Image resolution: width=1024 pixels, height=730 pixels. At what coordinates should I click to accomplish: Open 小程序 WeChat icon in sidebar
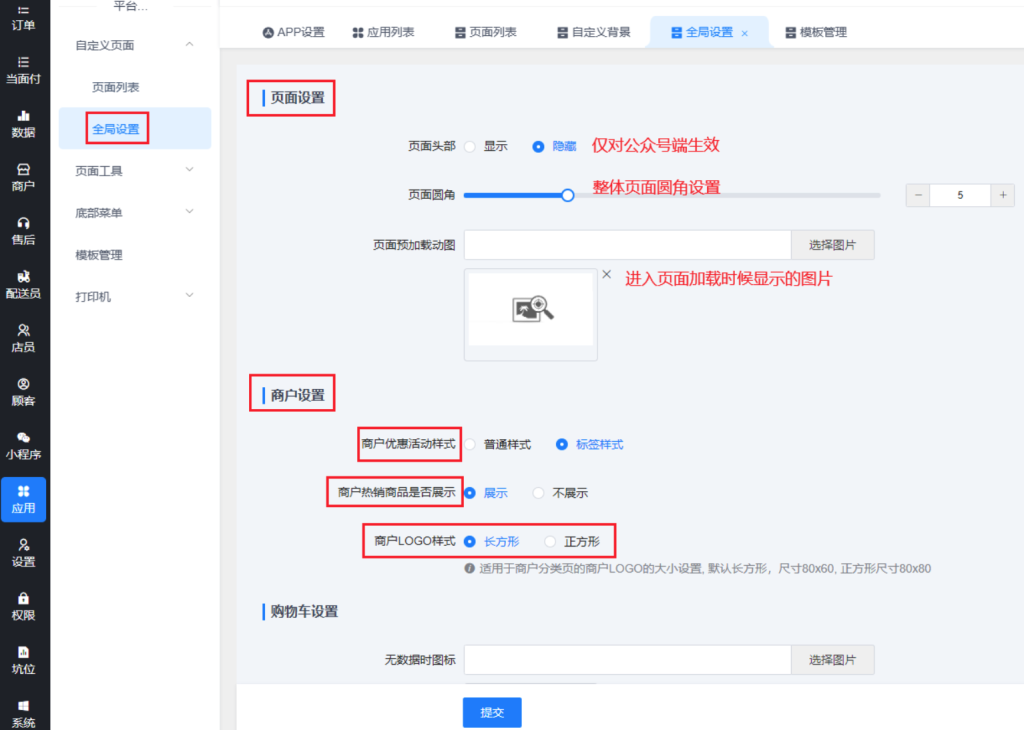(23, 445)
